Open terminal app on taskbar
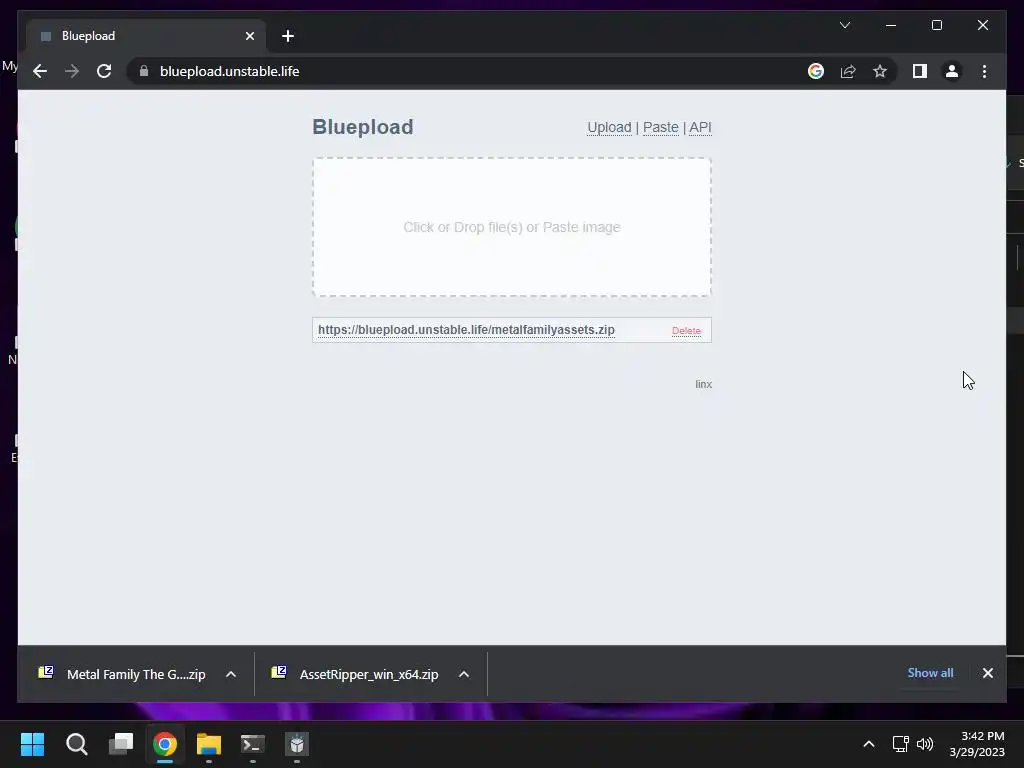Viewport: 1024px width, 768px height. 253,744
